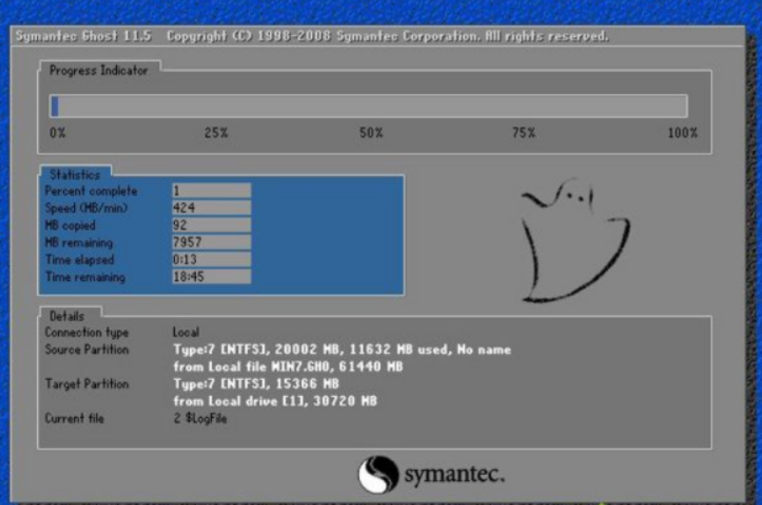Viewport: 762px width, 505px height.
Task: Click the Symantec yin-yang logo icon
Action: coord(378,474)
